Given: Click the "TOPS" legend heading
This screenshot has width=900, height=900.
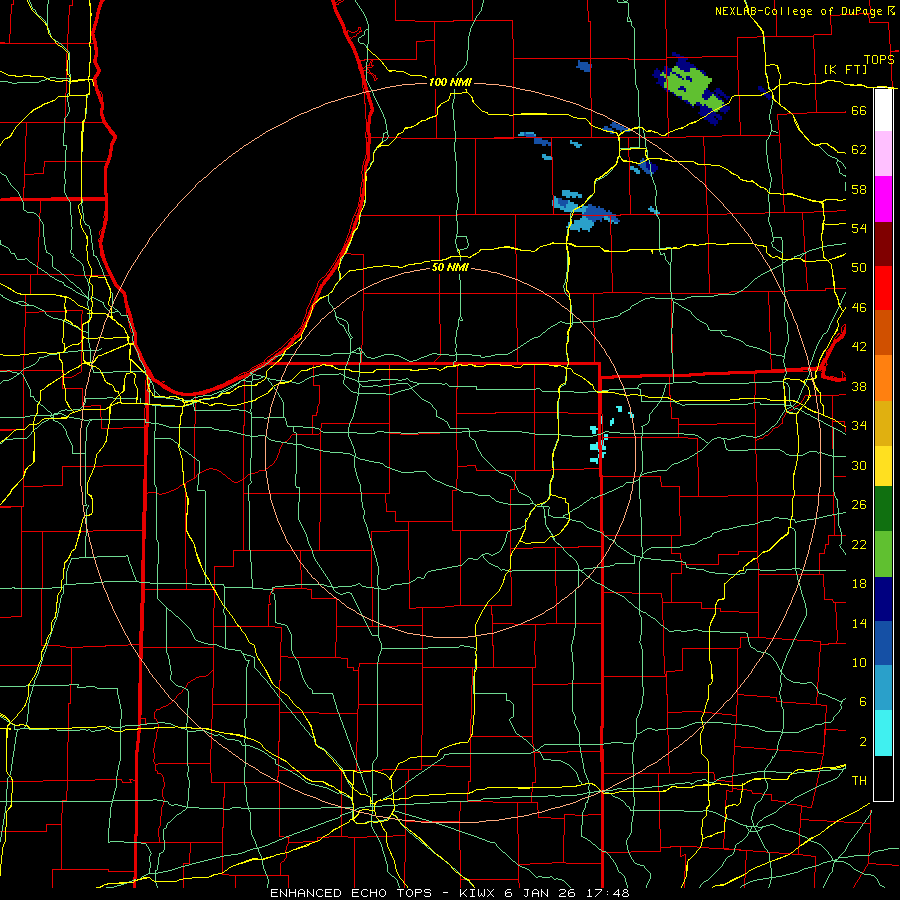Looking at the screenshot, I should pyautogui.click(x=879, y=60).
